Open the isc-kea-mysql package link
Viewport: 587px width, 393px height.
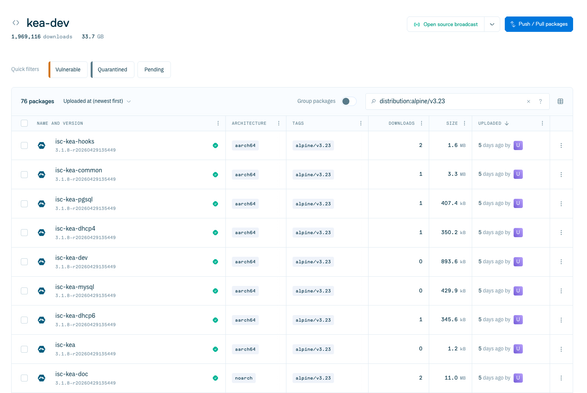click(74, 287)
